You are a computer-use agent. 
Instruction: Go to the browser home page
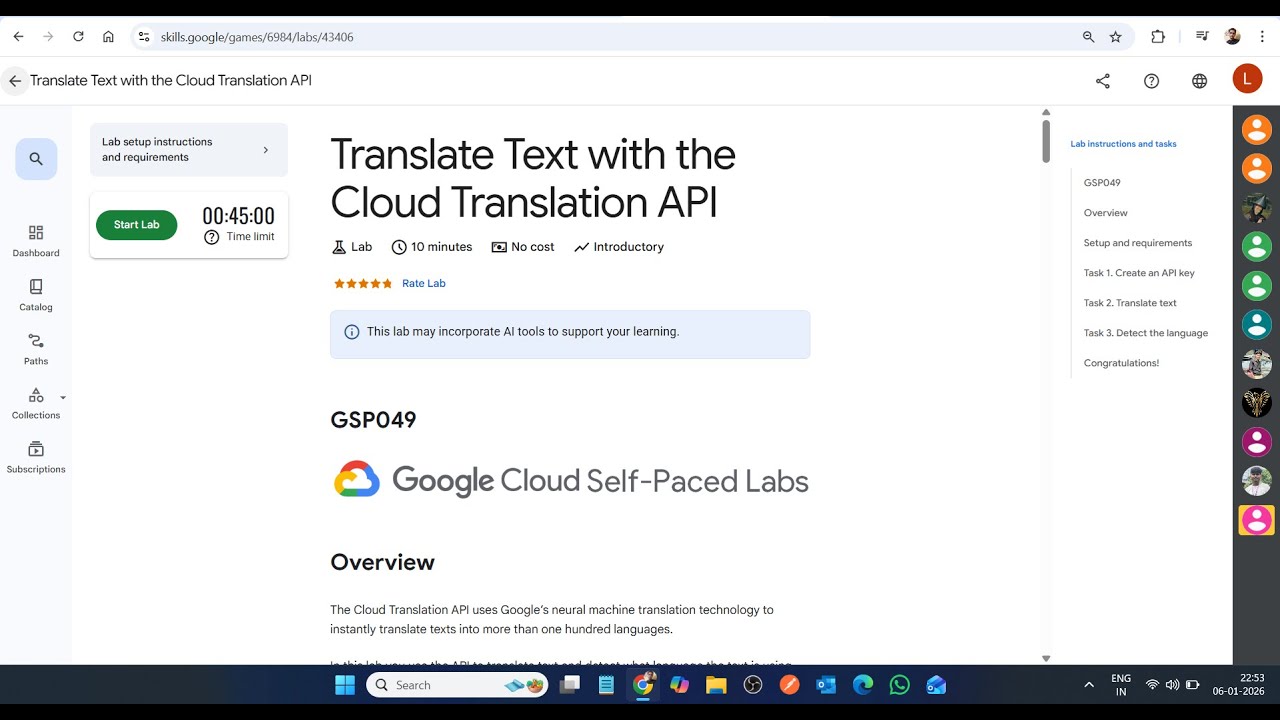[x=108, y=37]
